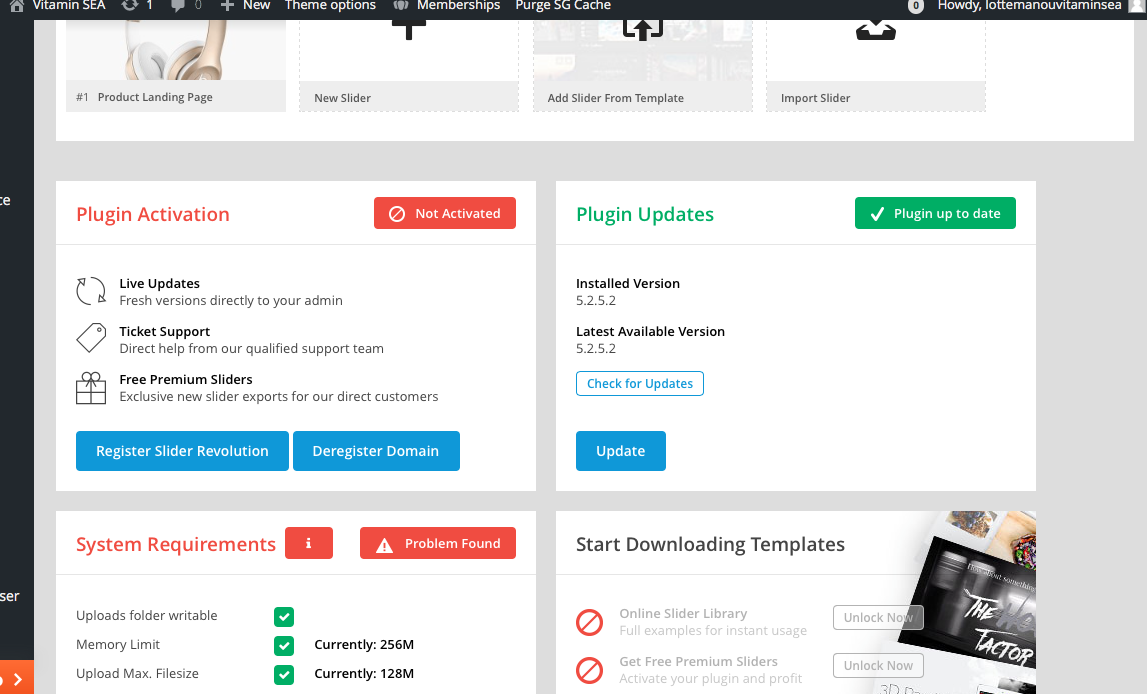
Task: Click the Problem Found warning badge
Action: [437, 543]
